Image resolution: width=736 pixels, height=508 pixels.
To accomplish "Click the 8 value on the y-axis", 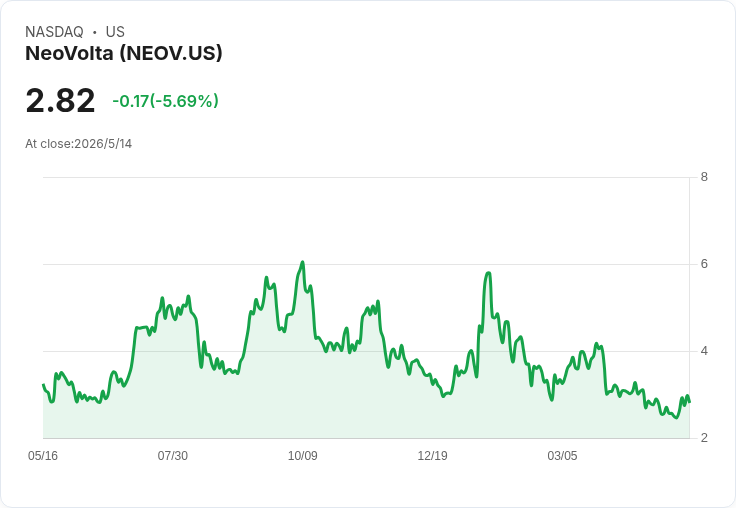I will (704, 177).
